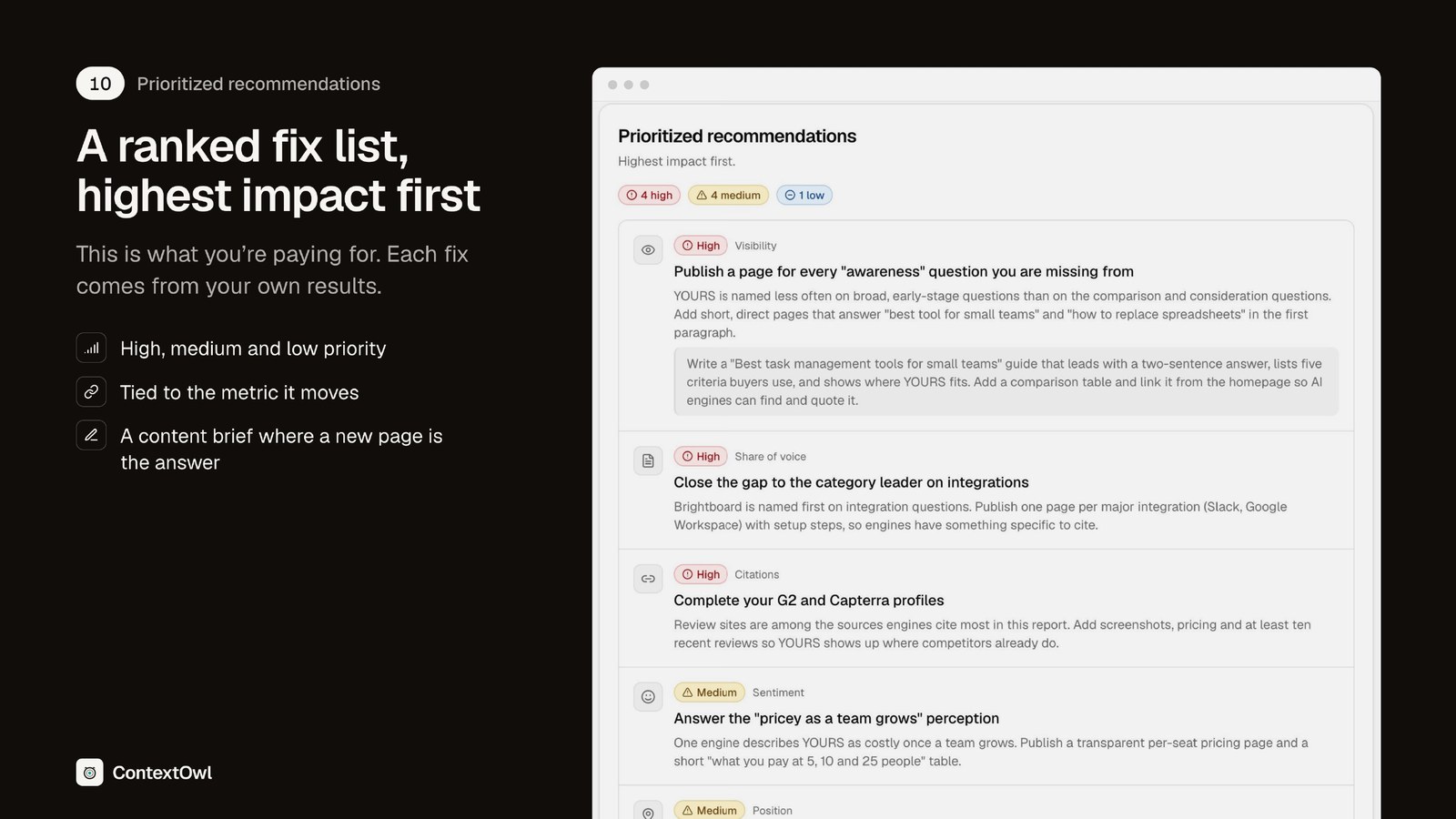Open 'Close the gap to the category leader' title

tap(851, 483)
